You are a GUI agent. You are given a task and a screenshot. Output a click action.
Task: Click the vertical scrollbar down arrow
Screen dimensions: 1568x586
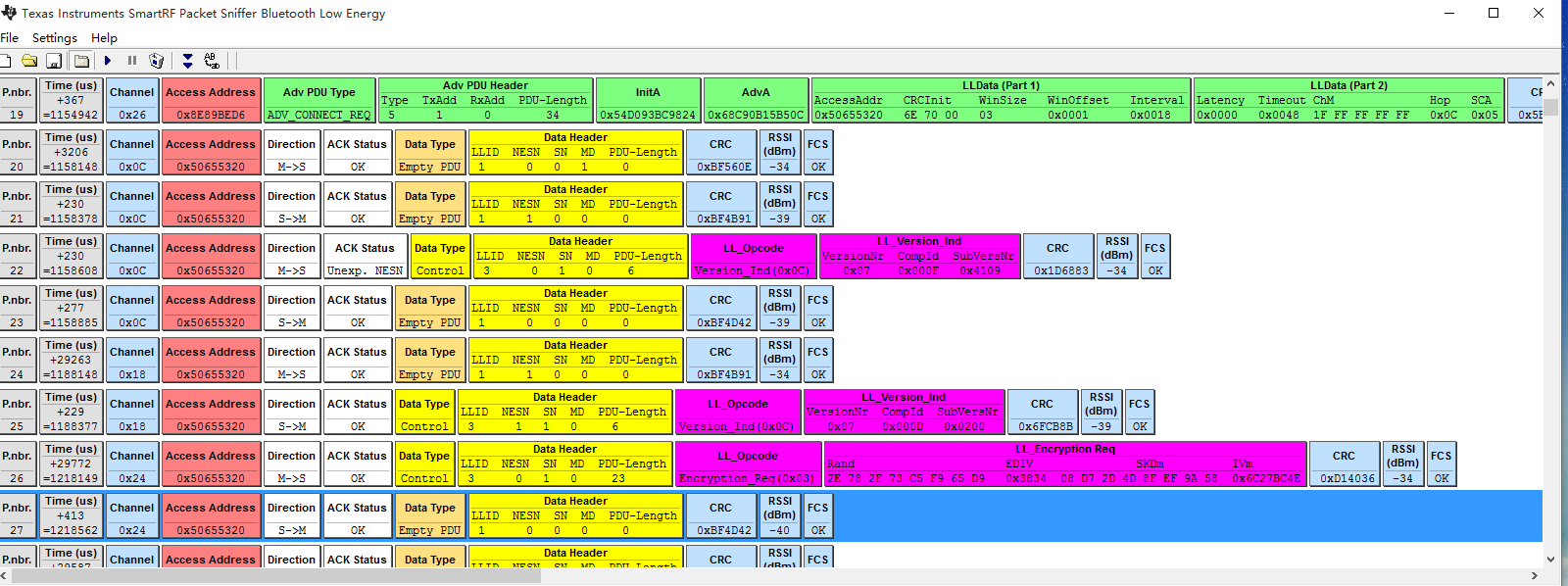pos(1550,560)
